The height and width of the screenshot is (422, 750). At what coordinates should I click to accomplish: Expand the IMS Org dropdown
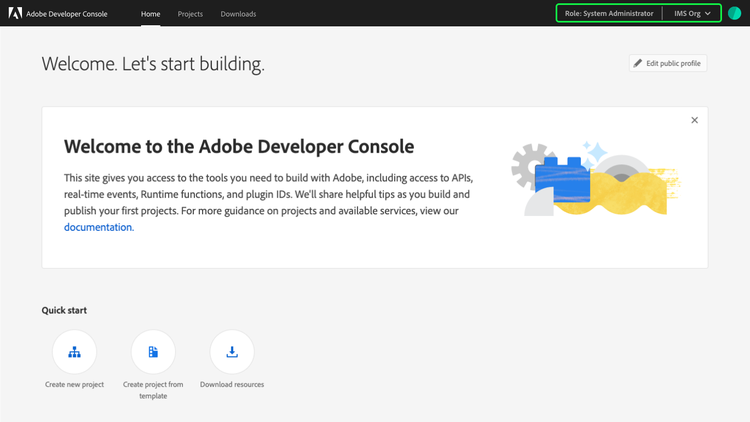[693, 14]
